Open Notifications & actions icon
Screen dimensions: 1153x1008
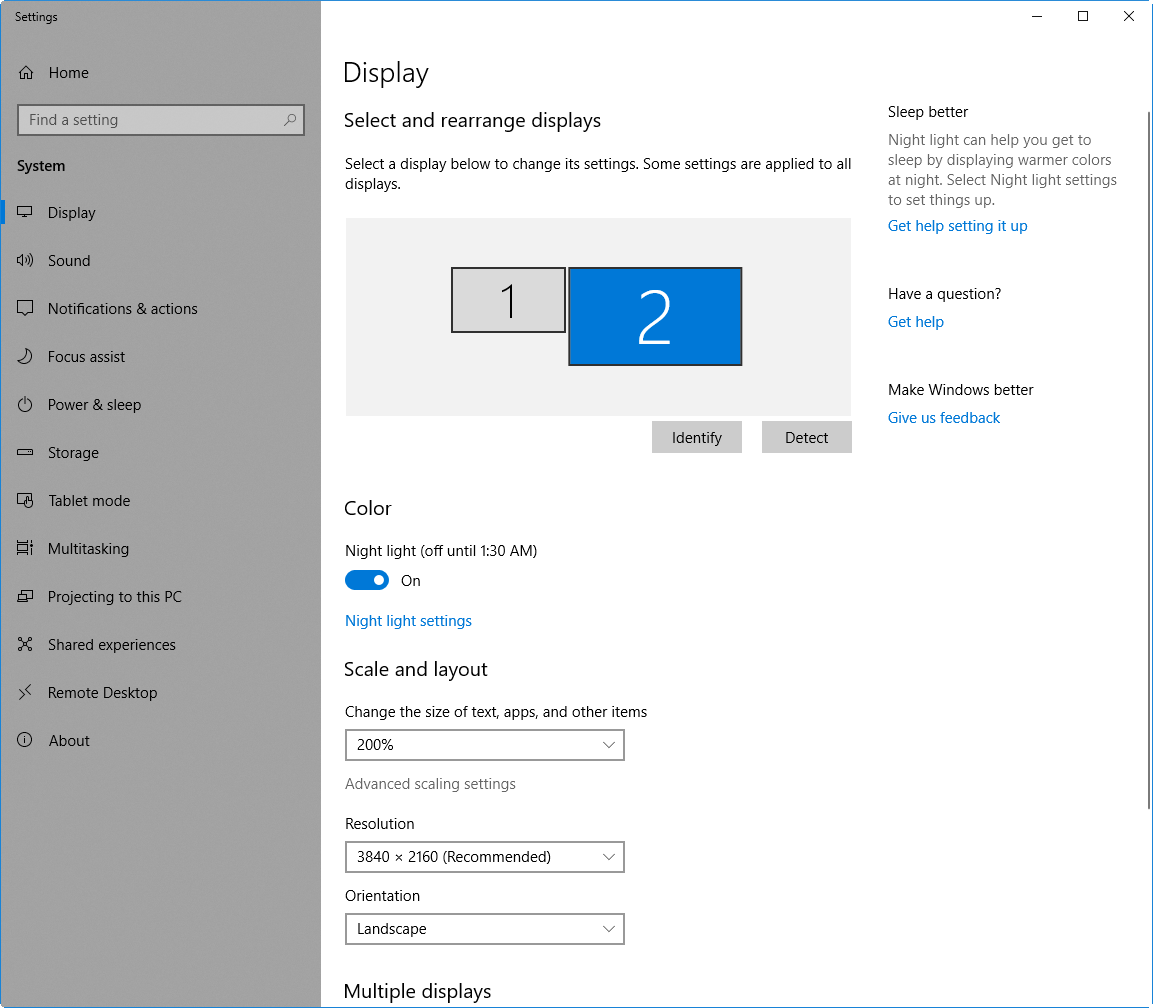click(26, 309)
